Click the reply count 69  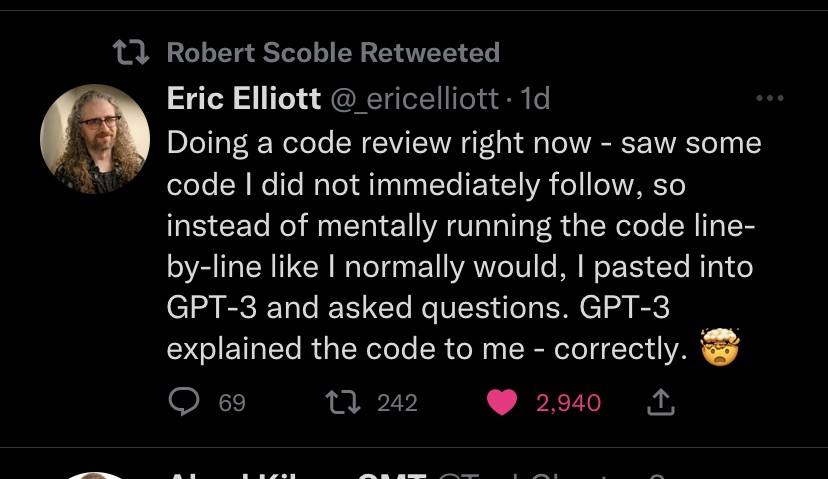[x=232, y=403]
